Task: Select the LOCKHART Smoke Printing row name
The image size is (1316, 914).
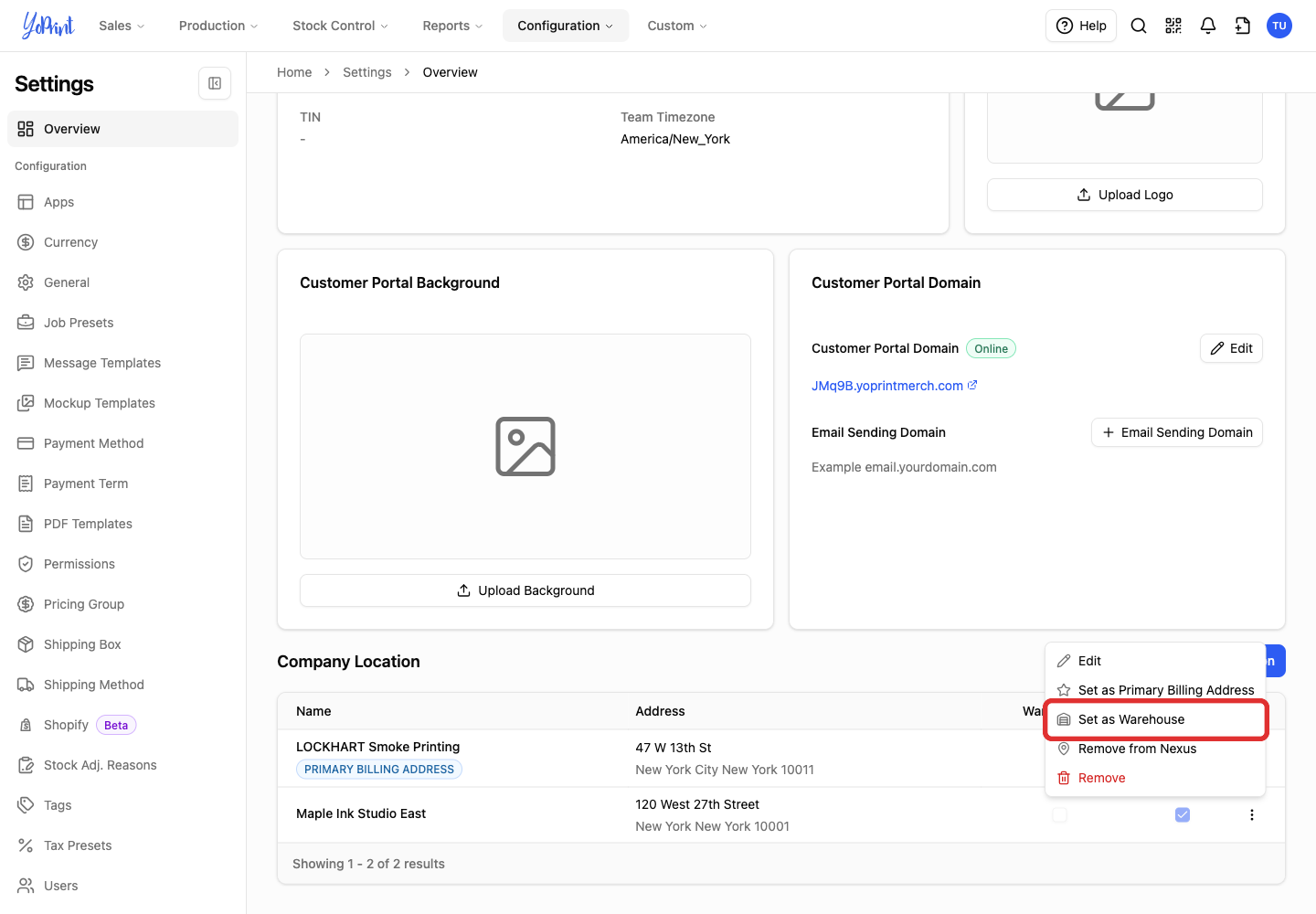Action: 378,747
